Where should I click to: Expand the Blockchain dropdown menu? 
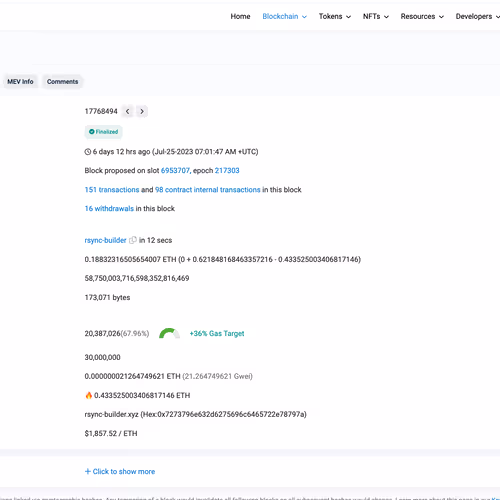tap(284, 16)
